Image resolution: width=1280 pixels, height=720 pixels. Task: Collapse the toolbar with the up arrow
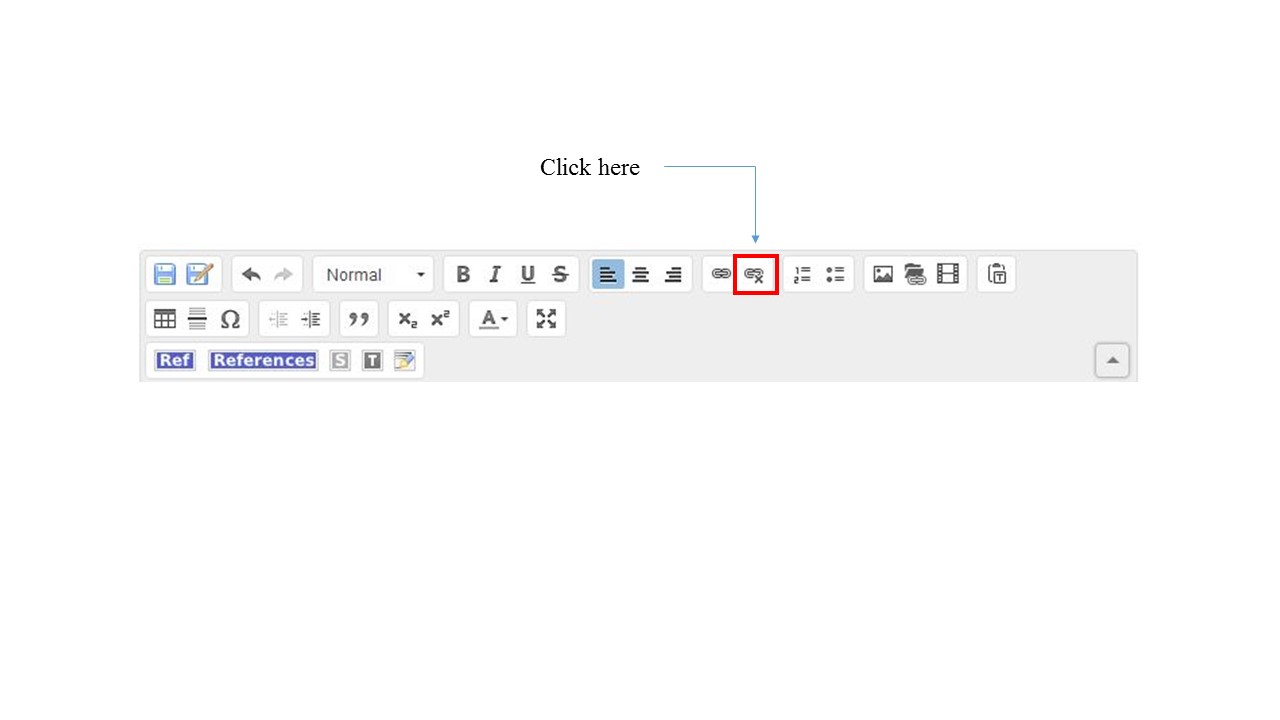1112,360
